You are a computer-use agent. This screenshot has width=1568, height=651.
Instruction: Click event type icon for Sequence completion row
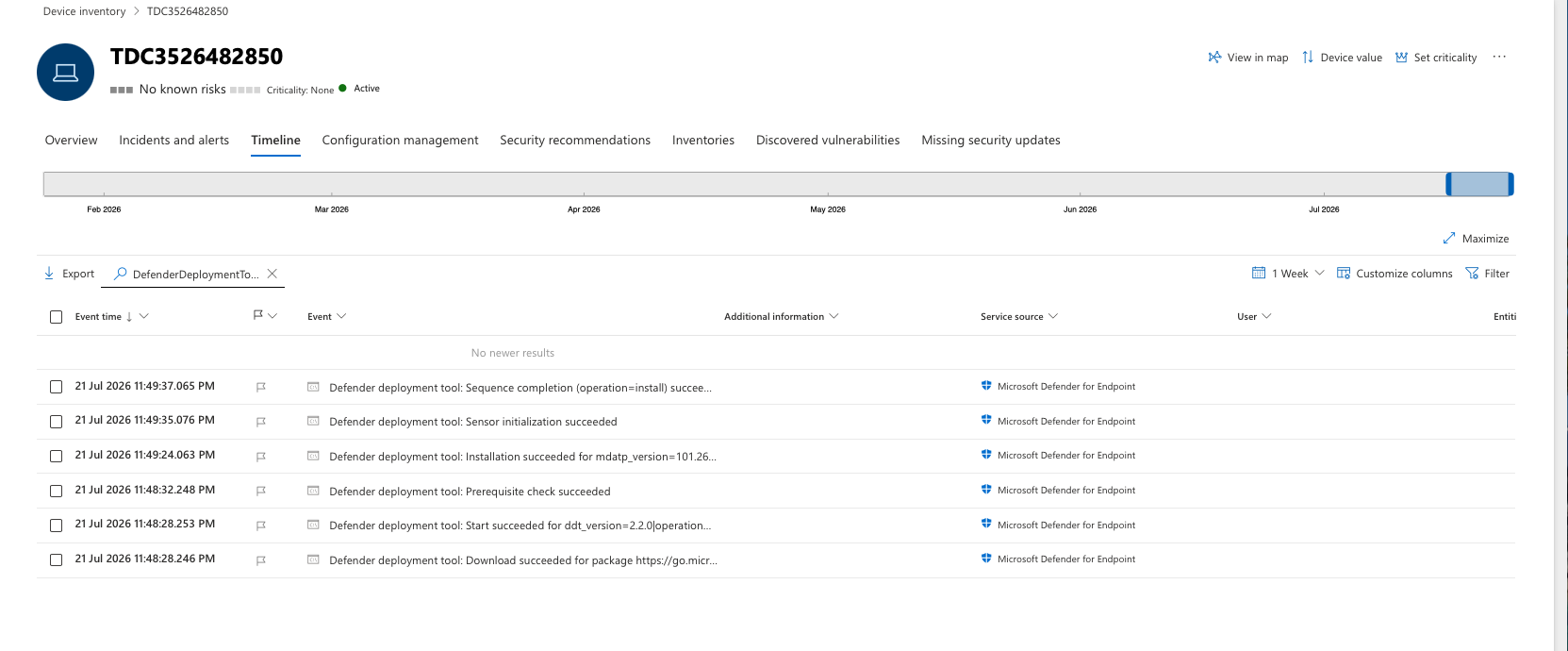click(313, 387)
